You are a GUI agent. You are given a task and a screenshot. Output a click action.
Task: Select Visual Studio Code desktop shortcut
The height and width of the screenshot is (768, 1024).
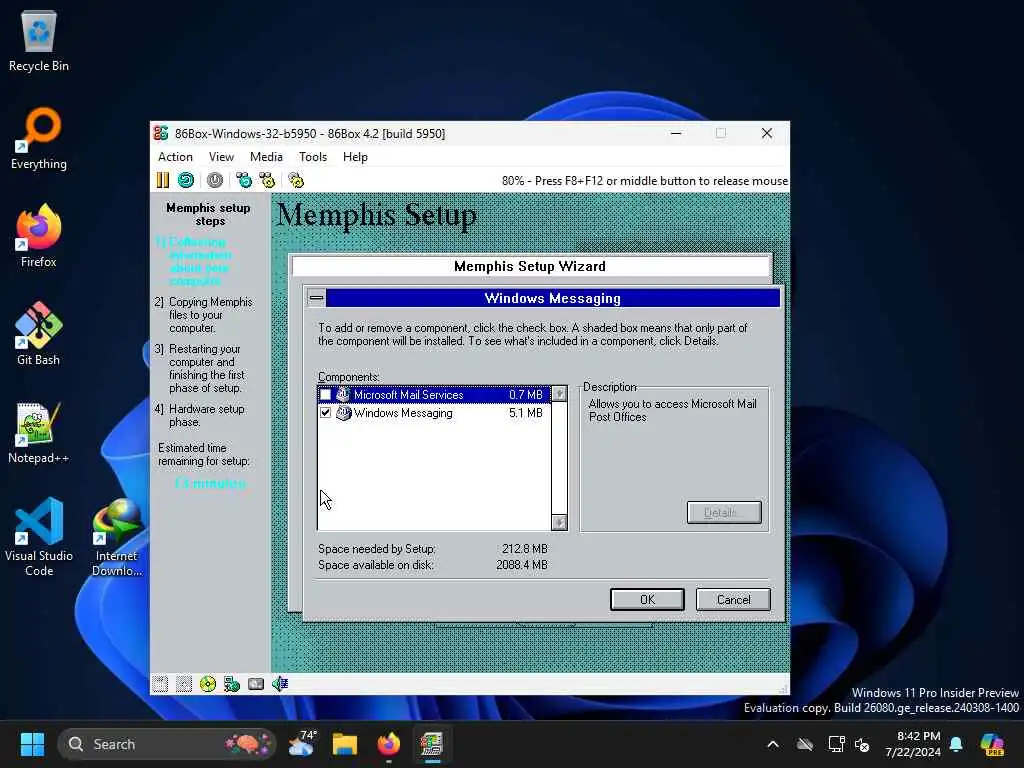coord(39,537)
